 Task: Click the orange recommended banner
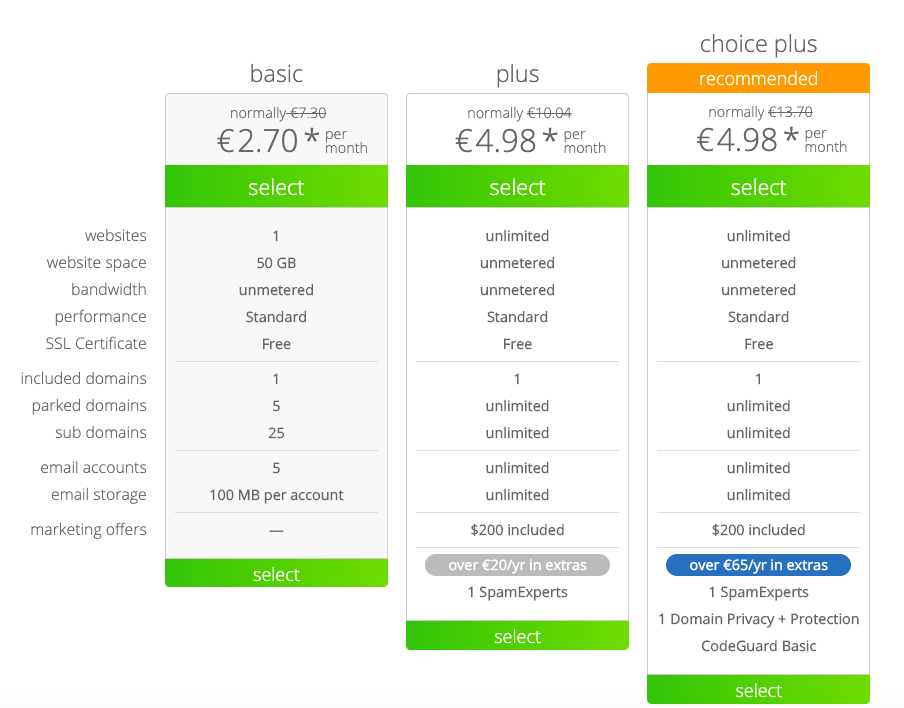click(758, 78)
